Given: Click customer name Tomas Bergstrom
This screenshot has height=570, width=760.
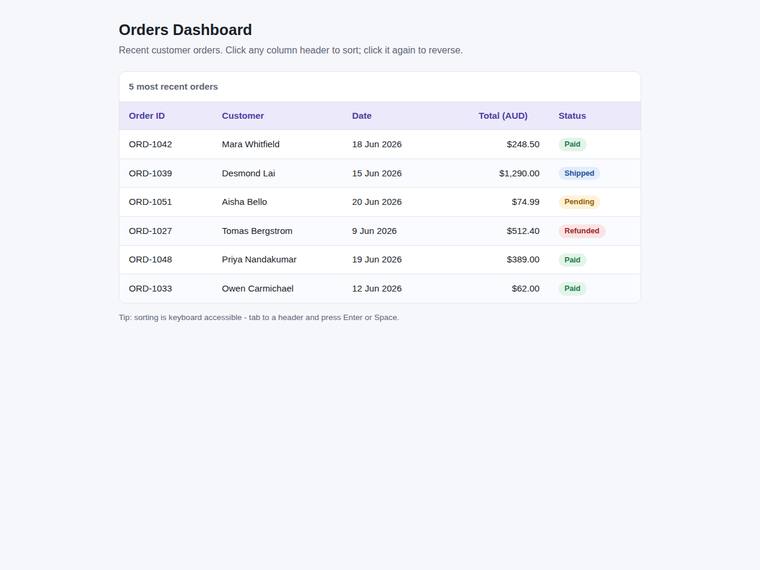Looking at the screenshot, I should pos(257,231).
